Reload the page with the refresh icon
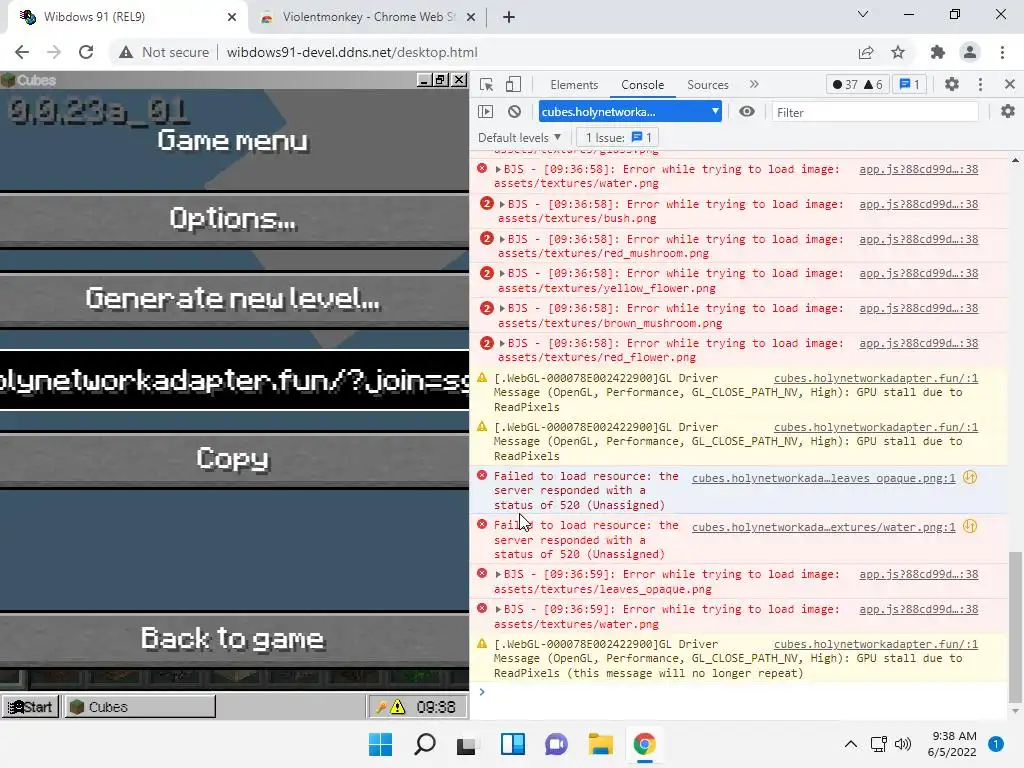This screenshot has height=768, width=1024. pyautogui.click(x=86, y=52)
